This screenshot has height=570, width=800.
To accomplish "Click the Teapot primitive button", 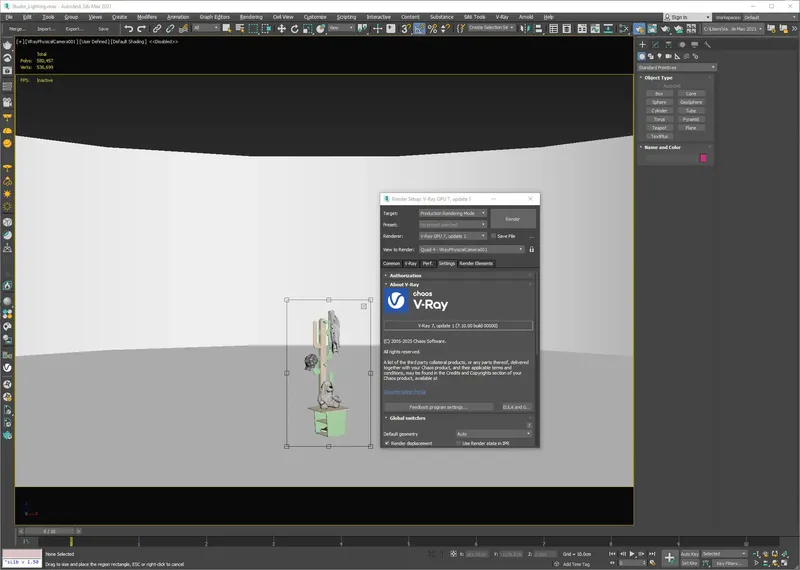I will 659,127.
